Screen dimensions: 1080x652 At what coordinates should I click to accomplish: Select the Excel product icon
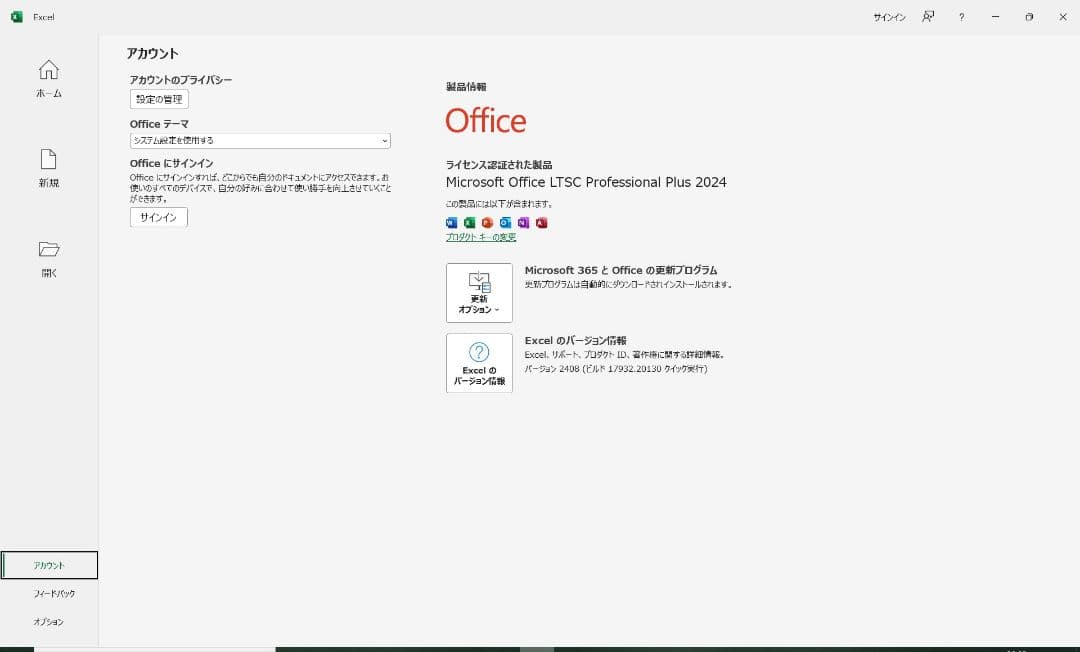coord(469,222)
